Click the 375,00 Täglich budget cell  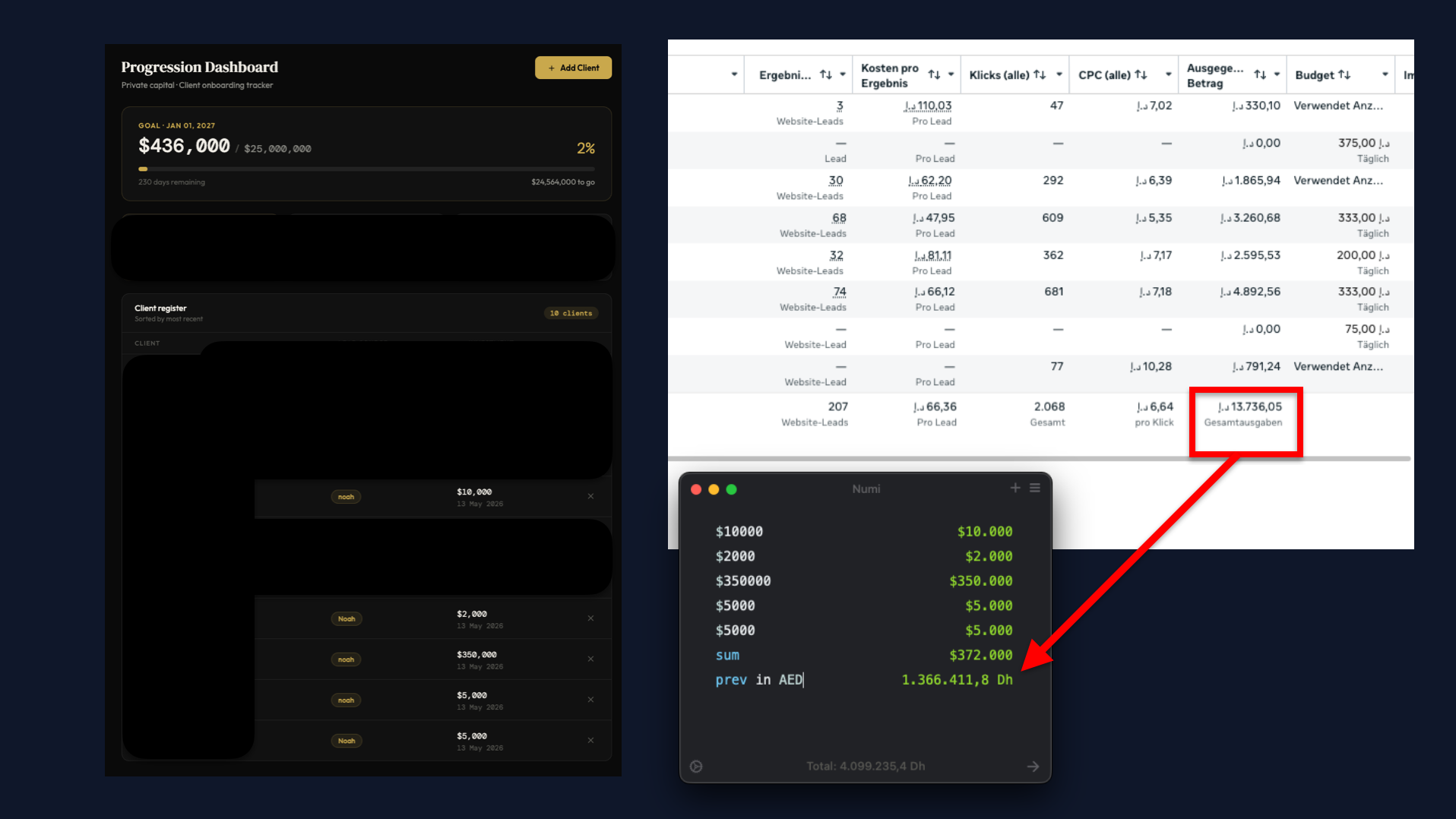pyautogui.click(x=1363, y=150)
